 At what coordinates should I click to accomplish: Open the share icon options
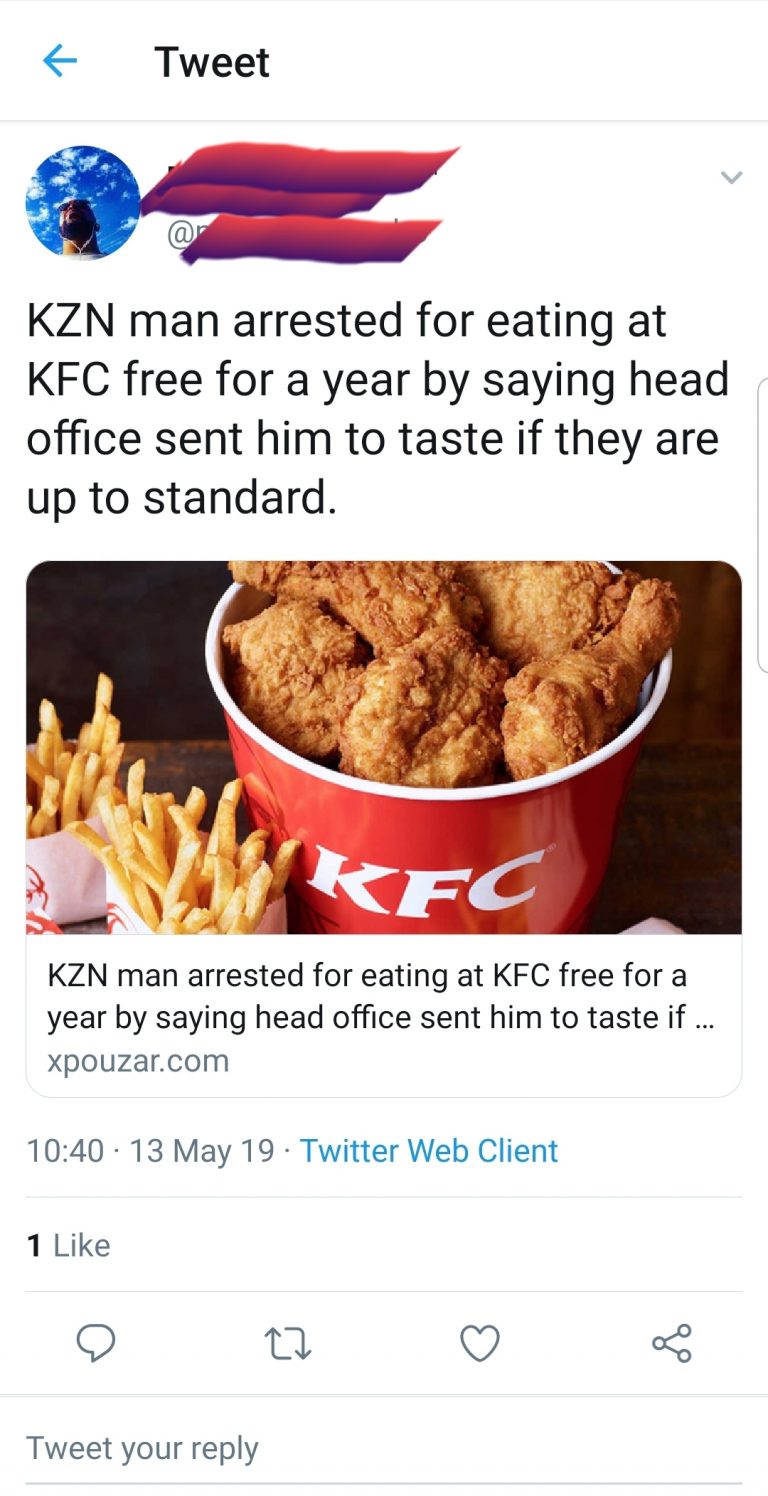click(x=671, y=1343)
